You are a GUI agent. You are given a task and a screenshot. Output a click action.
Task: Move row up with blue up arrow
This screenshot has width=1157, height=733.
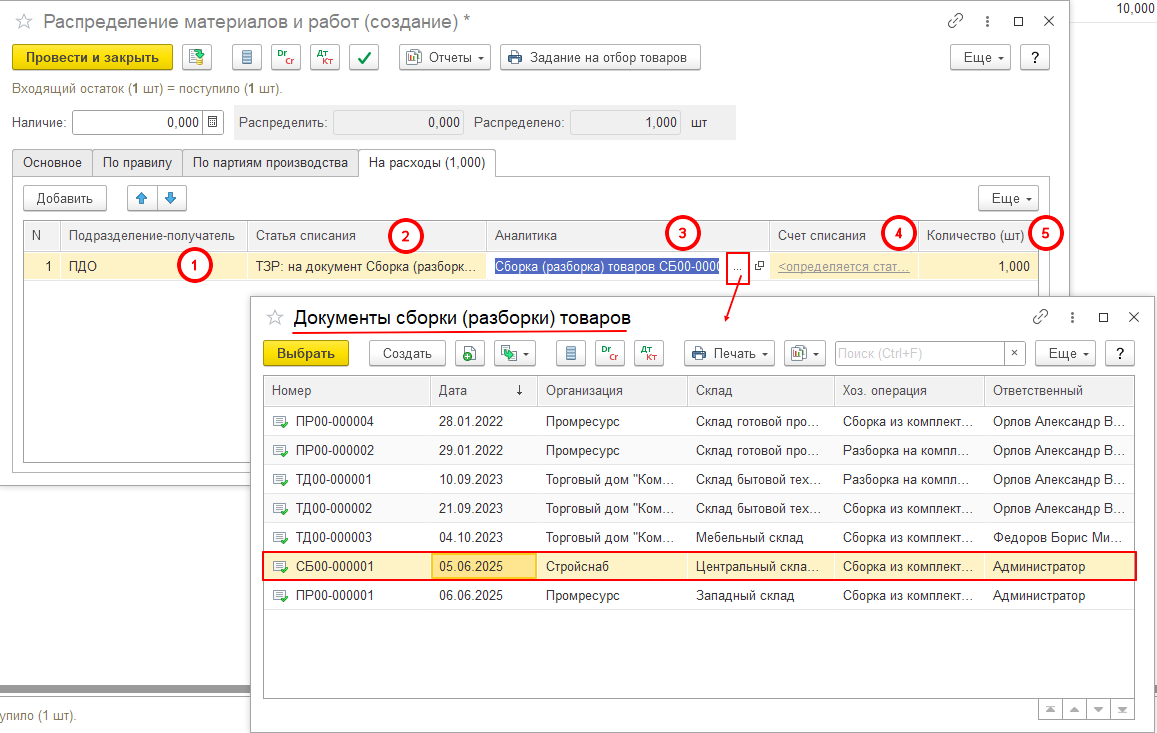coord(142,198)
